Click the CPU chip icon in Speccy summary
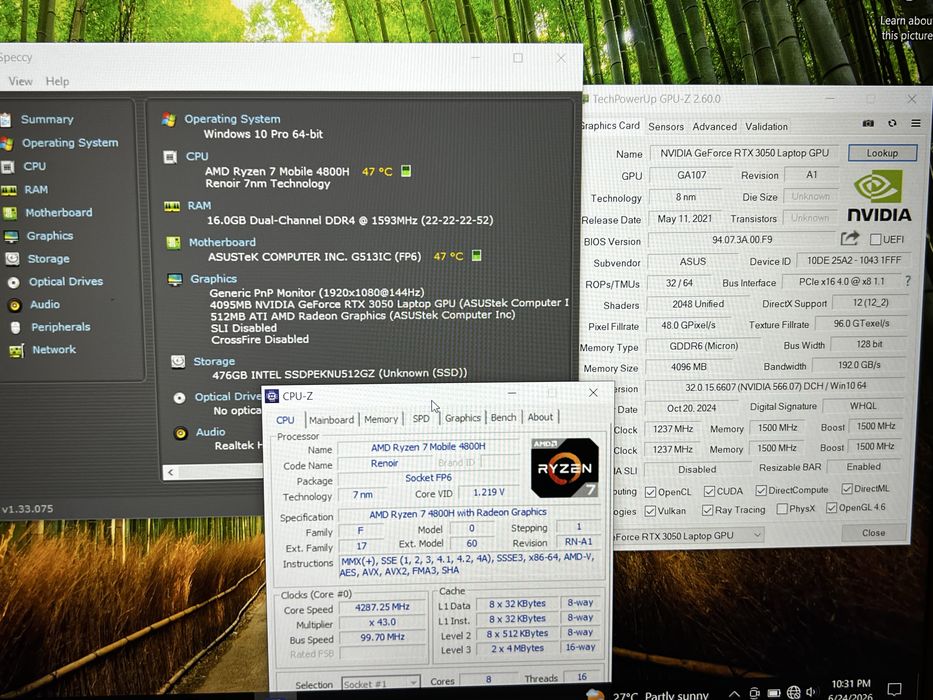The height and width of the screenshot is (700, 933). point(170,157)
